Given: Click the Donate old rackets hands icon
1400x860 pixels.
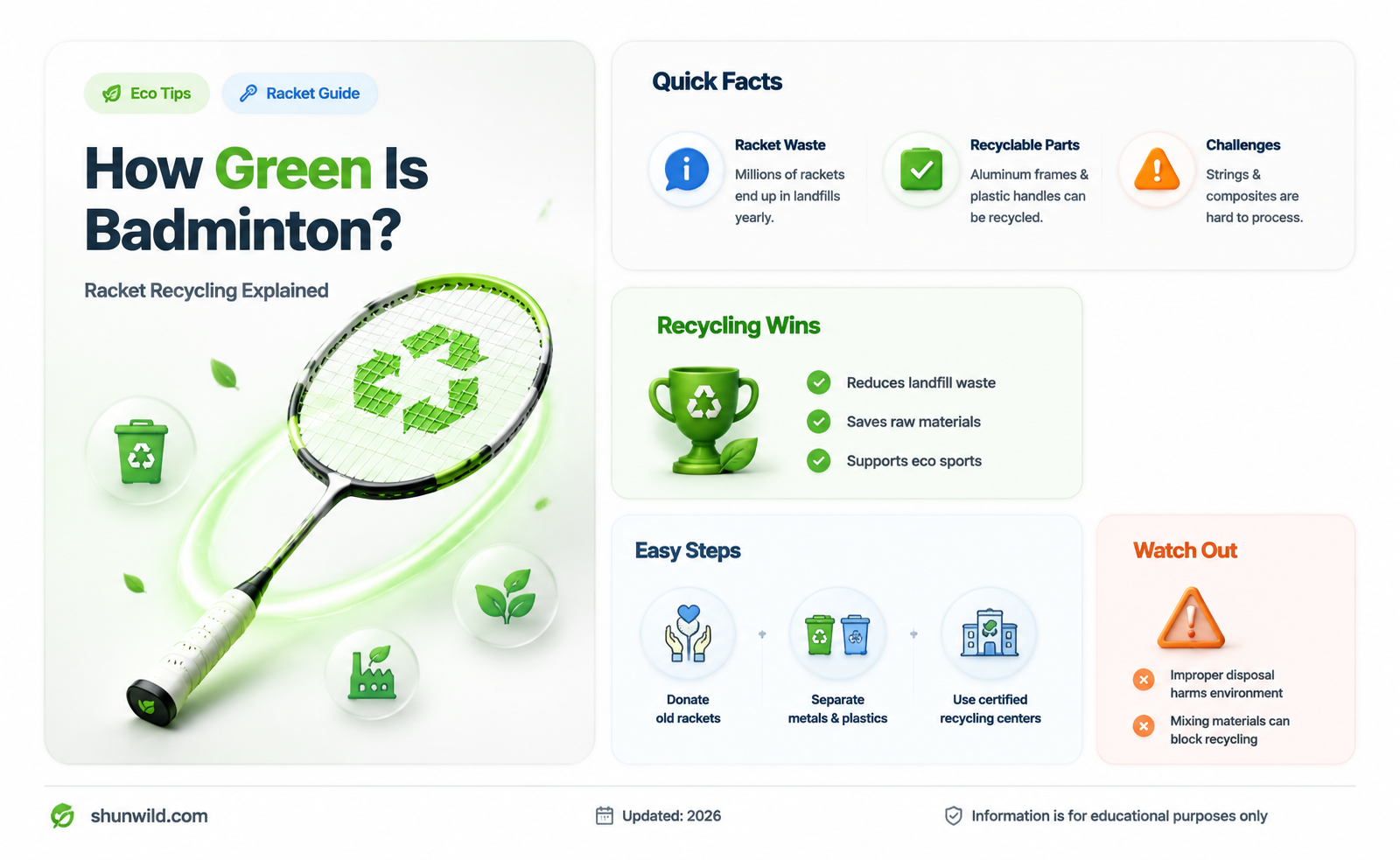Looking at the screenshot, I should pos(688,634).
